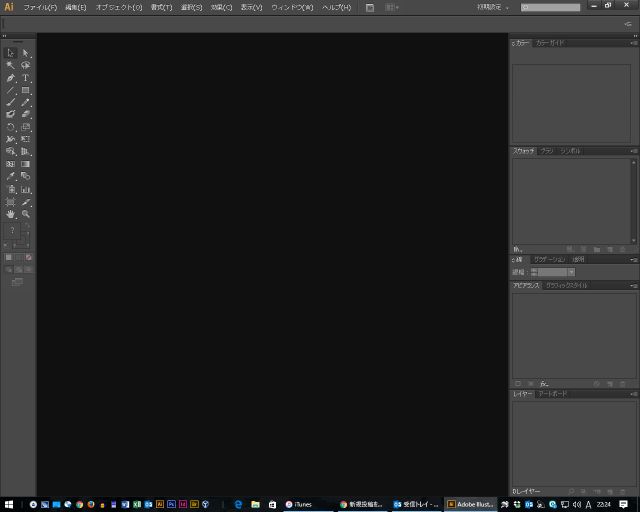640x512 pixels.
Task: Switch to the ブラシ tab
Action: [x=547, y=151]
